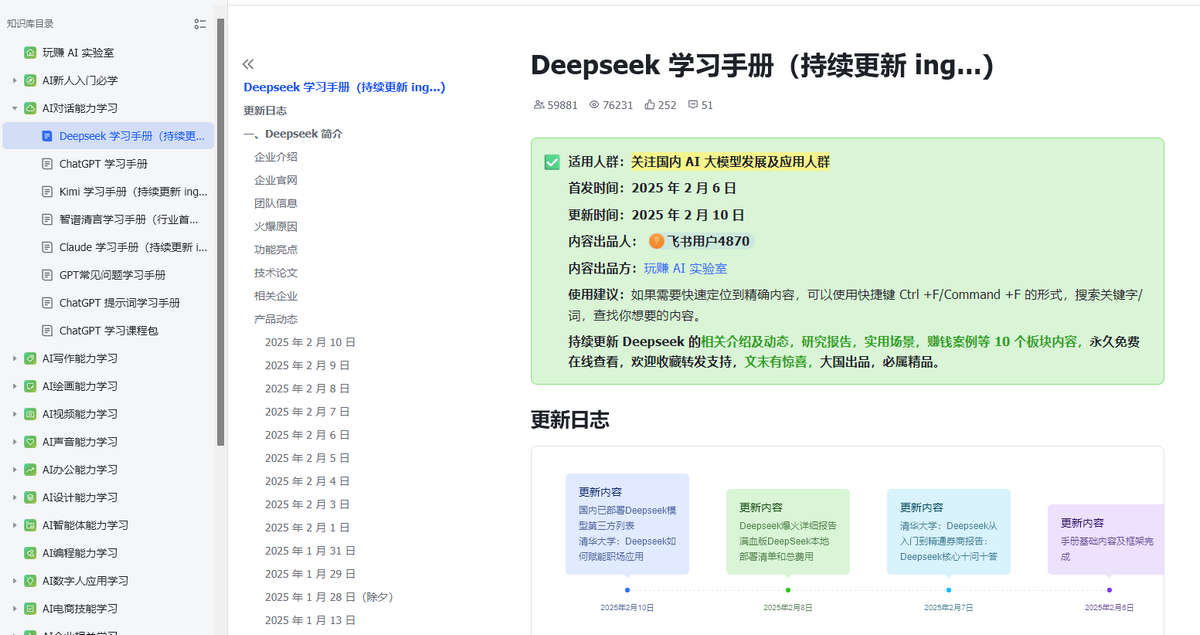This screenshot has height=635, width=1200.
Task: Click the green checkmark icon in the callout box
Action: pos(552,162)
